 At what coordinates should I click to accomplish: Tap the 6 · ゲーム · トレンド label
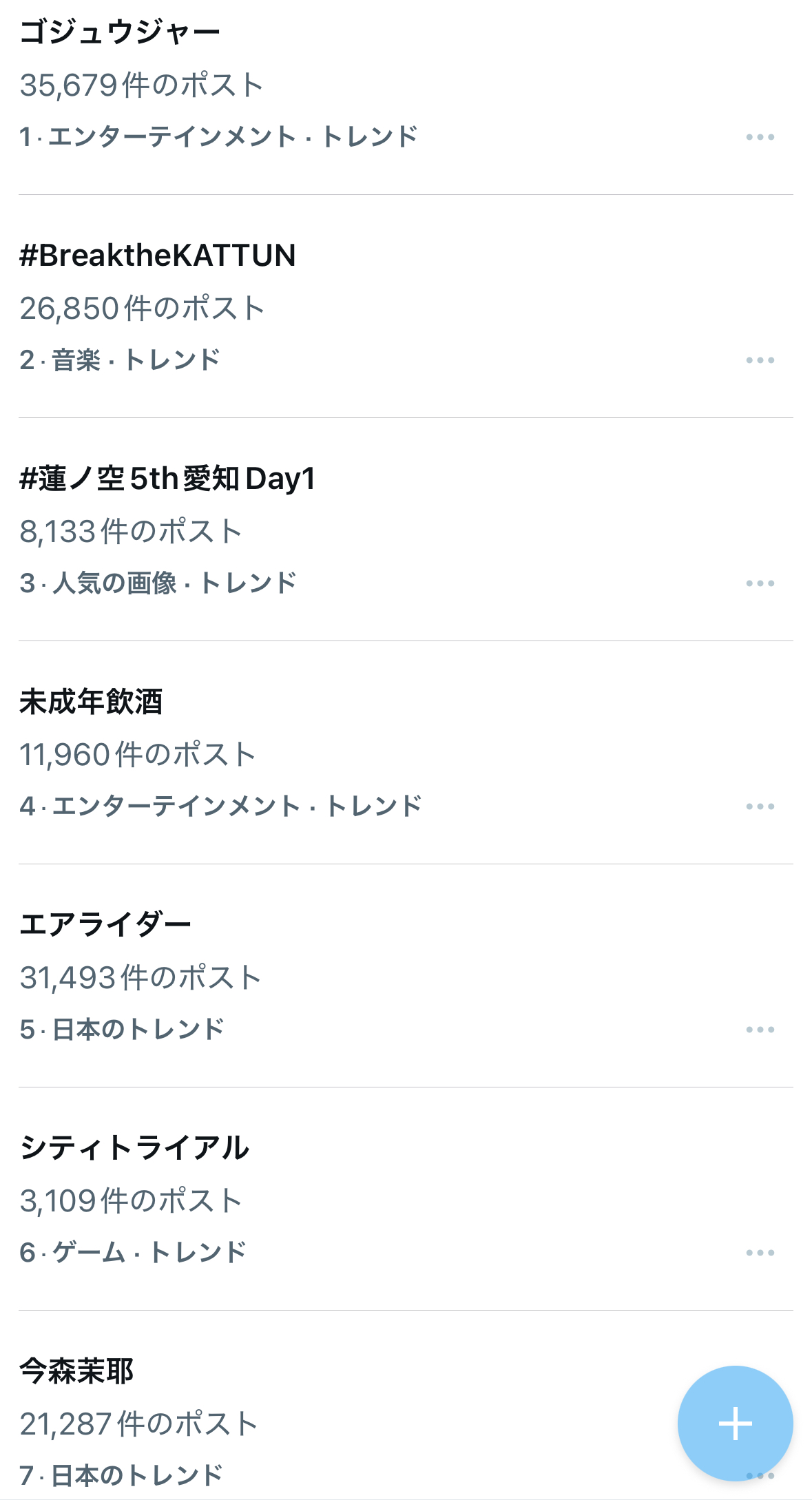133,1253
